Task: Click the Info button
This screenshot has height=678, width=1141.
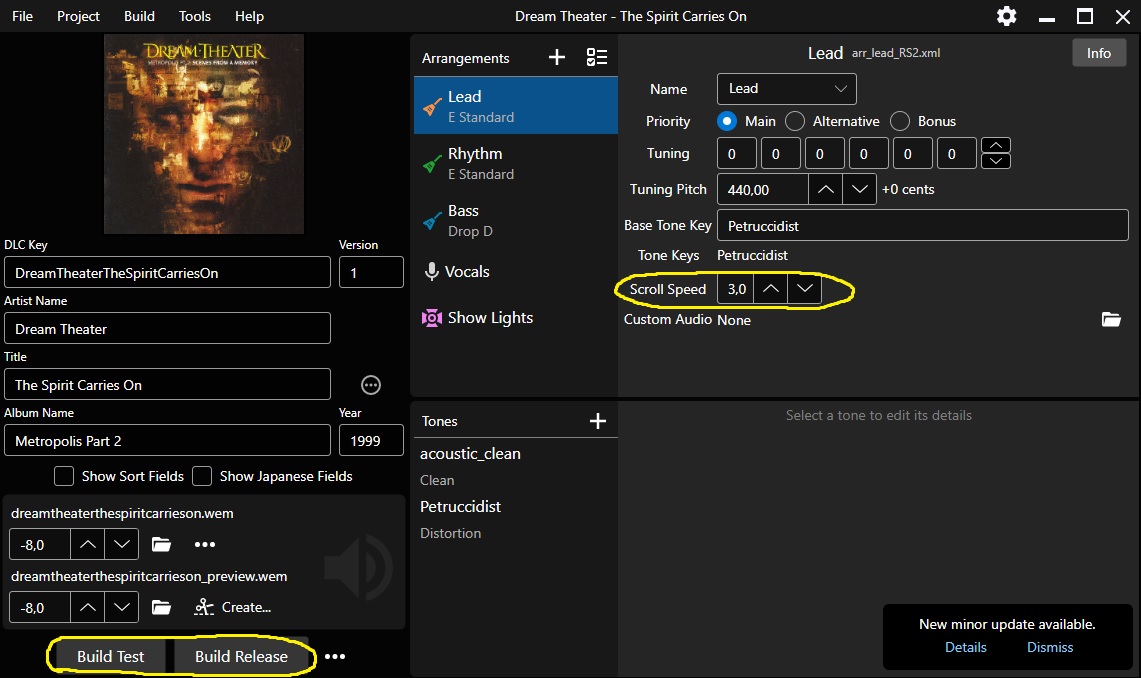Action: coord(1099,53)
